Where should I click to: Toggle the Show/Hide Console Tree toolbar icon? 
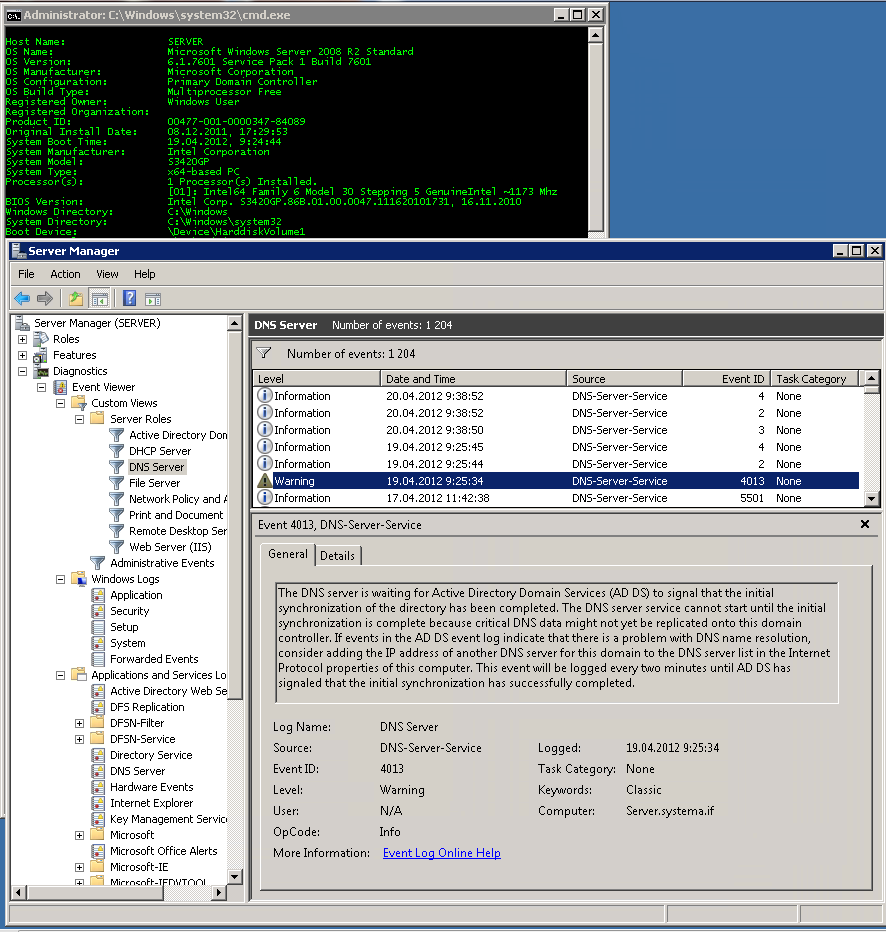tap(99, 298)
